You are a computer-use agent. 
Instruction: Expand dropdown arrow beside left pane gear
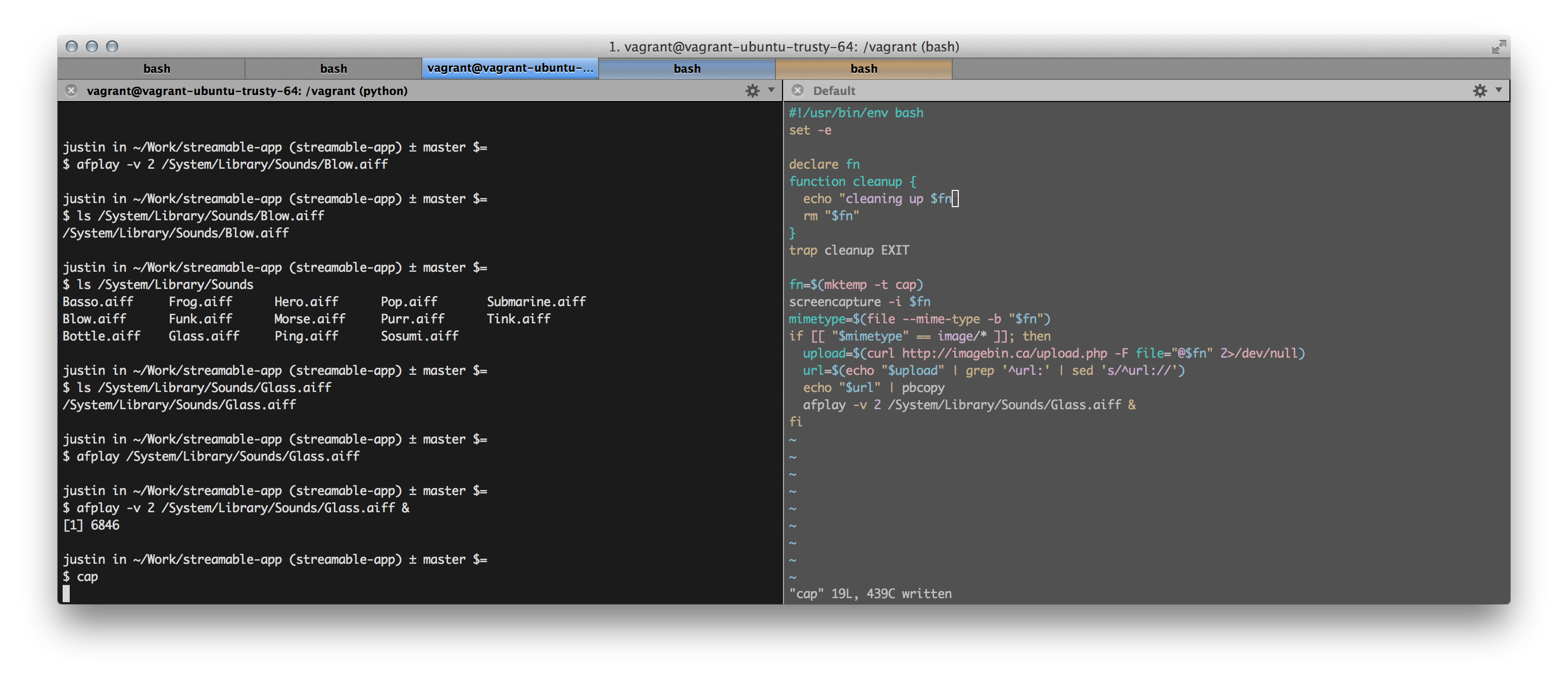click(771, 90)
